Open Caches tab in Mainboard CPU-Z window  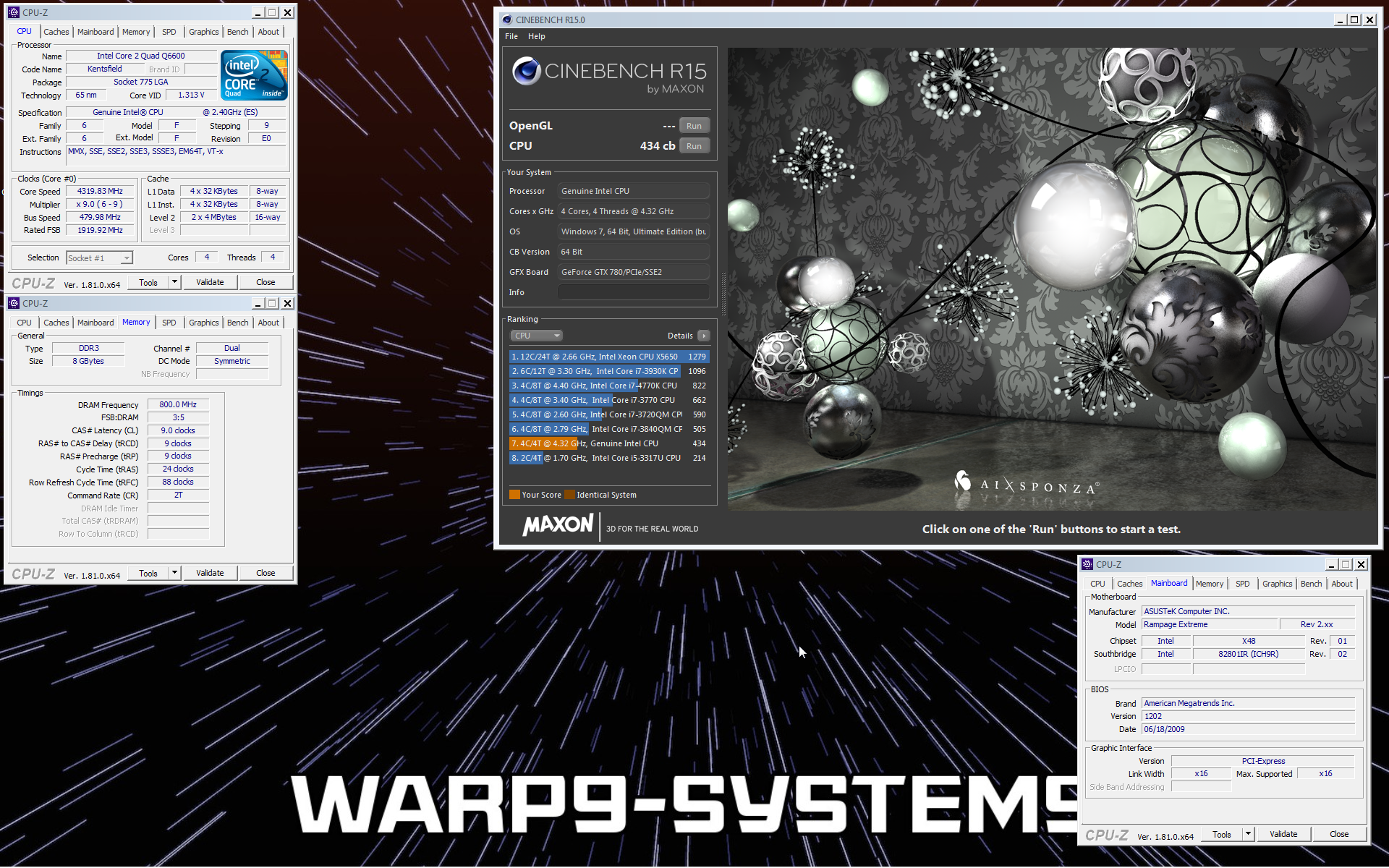pos(1129,584)
